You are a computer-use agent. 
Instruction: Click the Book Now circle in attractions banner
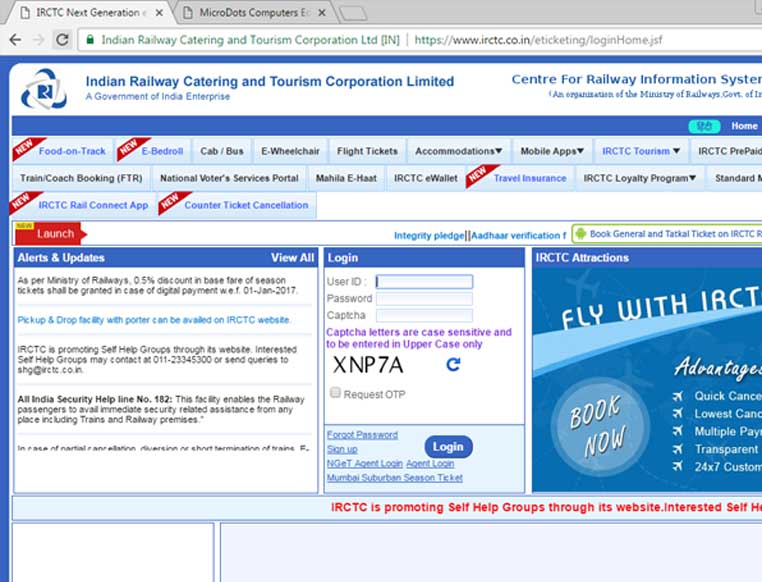click(599, 426)
